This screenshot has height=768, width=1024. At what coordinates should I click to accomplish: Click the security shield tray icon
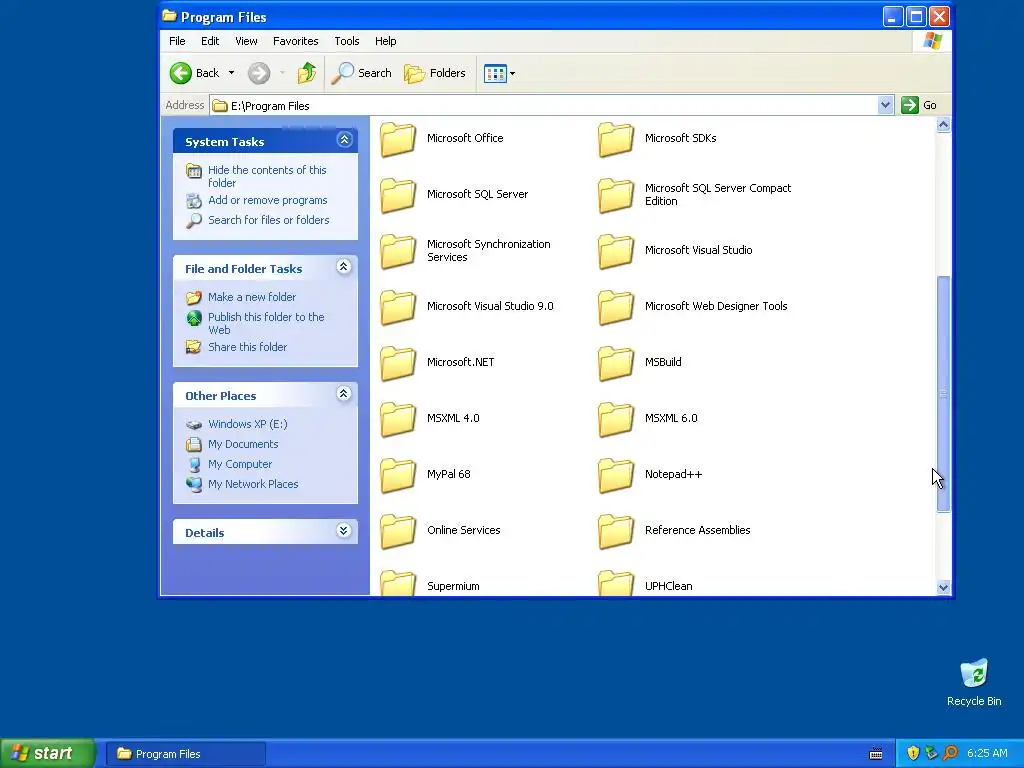tap(913, 753)
